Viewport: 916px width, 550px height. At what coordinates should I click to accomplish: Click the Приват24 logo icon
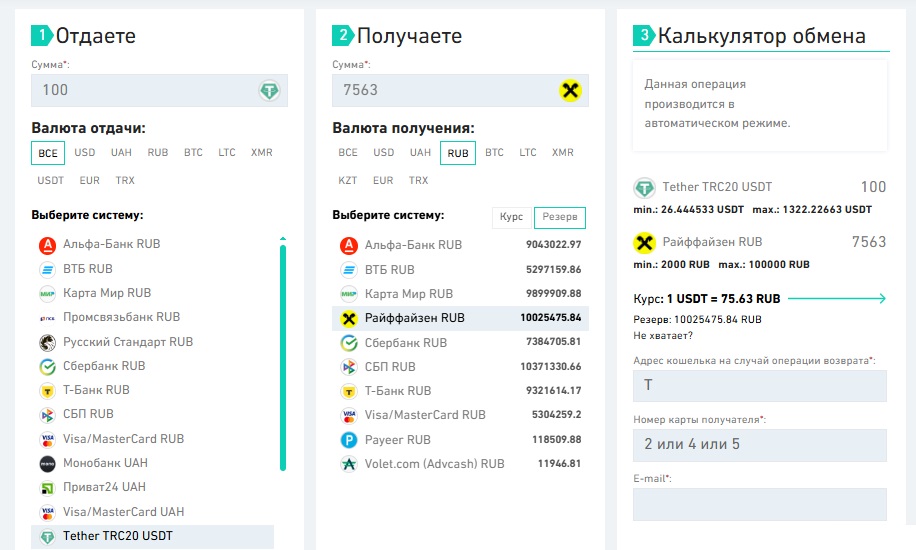(47, 488)
